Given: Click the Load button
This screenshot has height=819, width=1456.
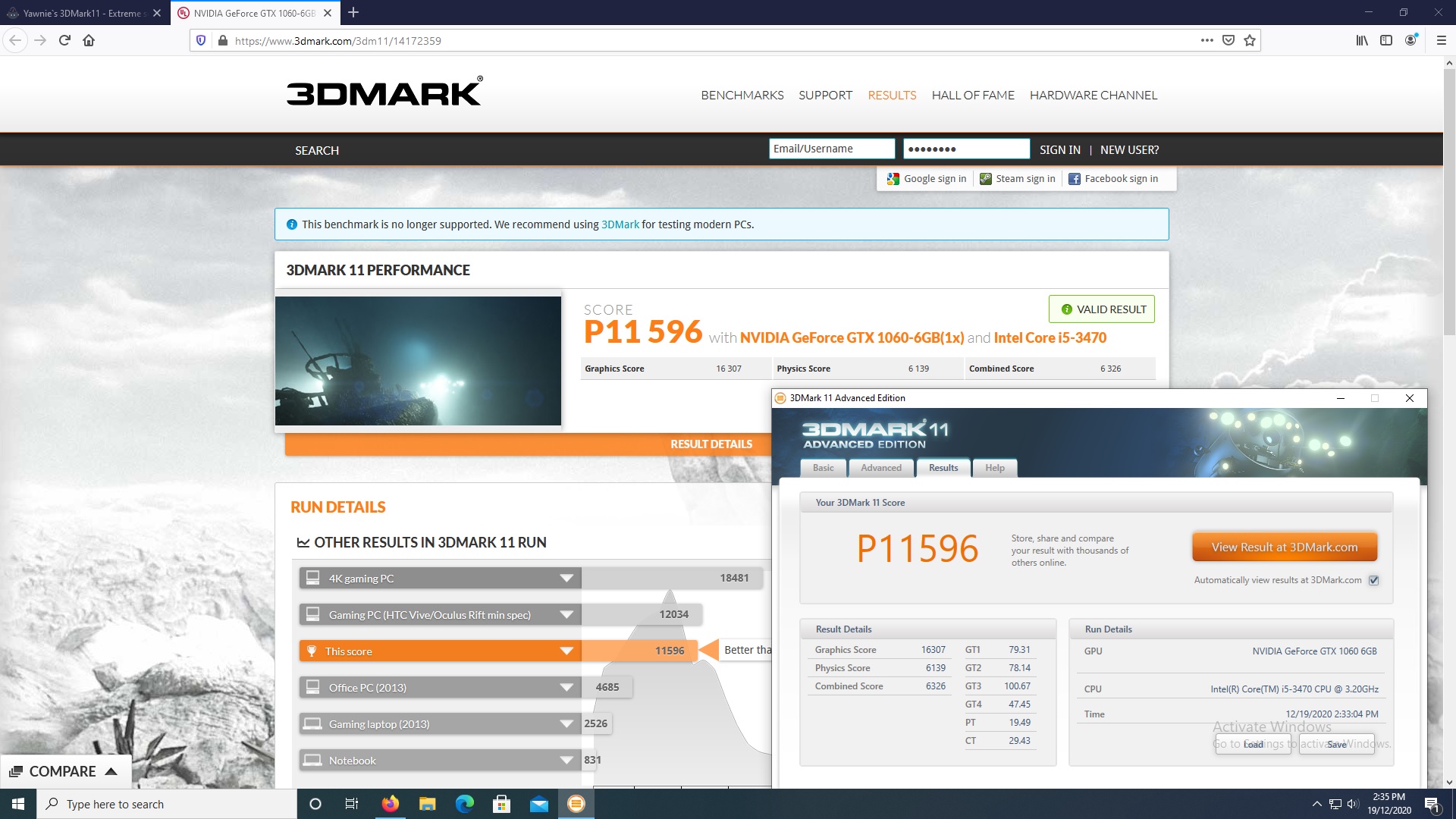Looking at the screenshot, I should click(1253, 744).
